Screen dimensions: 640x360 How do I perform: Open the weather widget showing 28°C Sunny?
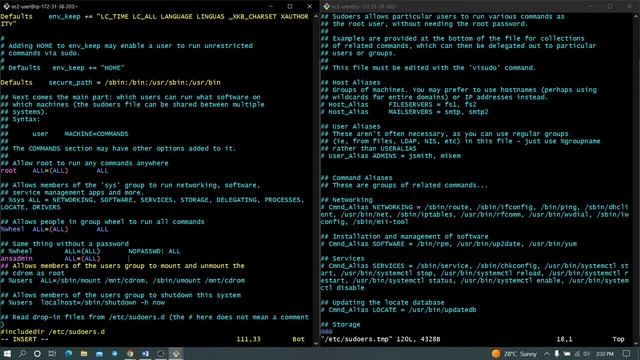click(x=514, y=353)
